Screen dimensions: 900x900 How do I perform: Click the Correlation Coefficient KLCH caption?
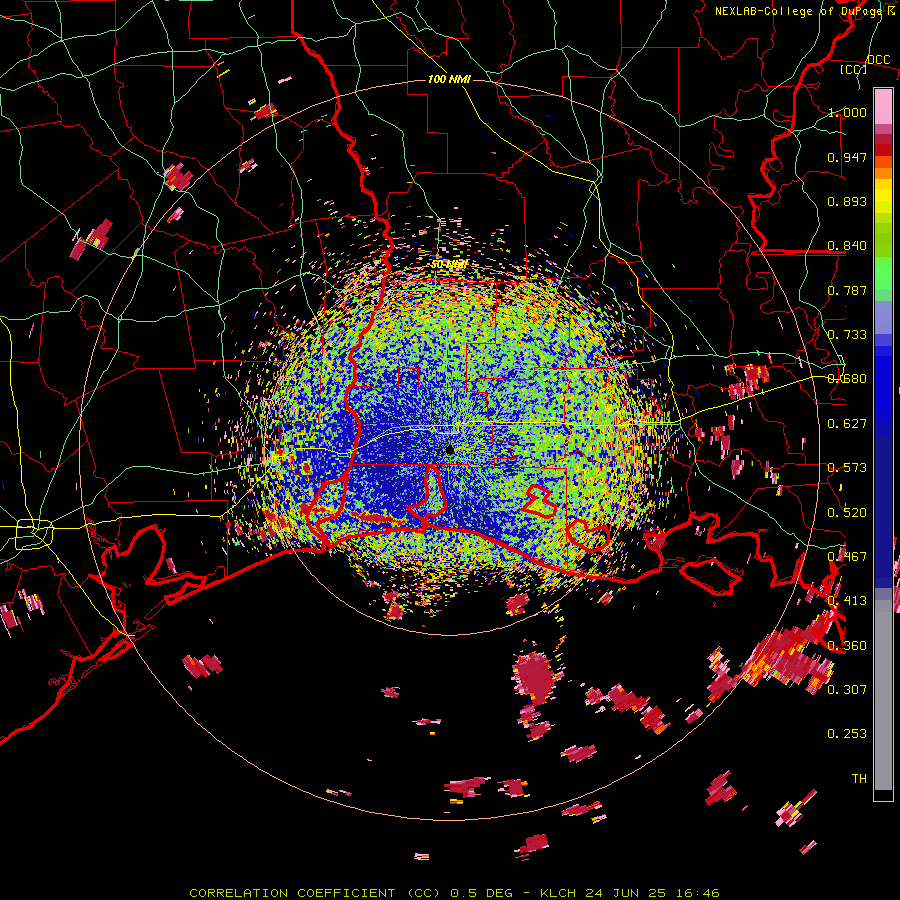tap(454, 893)
